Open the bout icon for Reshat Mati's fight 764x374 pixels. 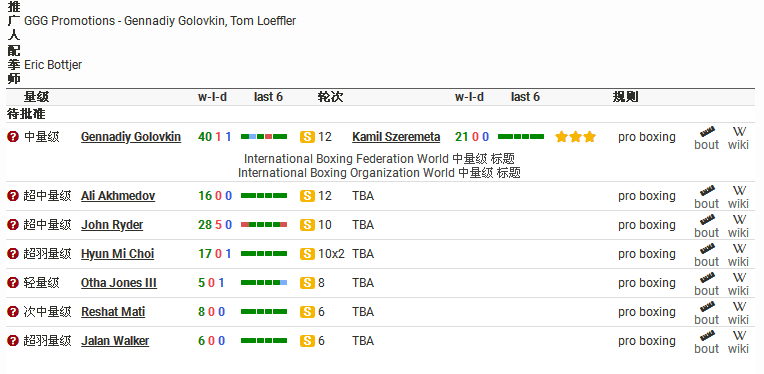tap(707, 313)
